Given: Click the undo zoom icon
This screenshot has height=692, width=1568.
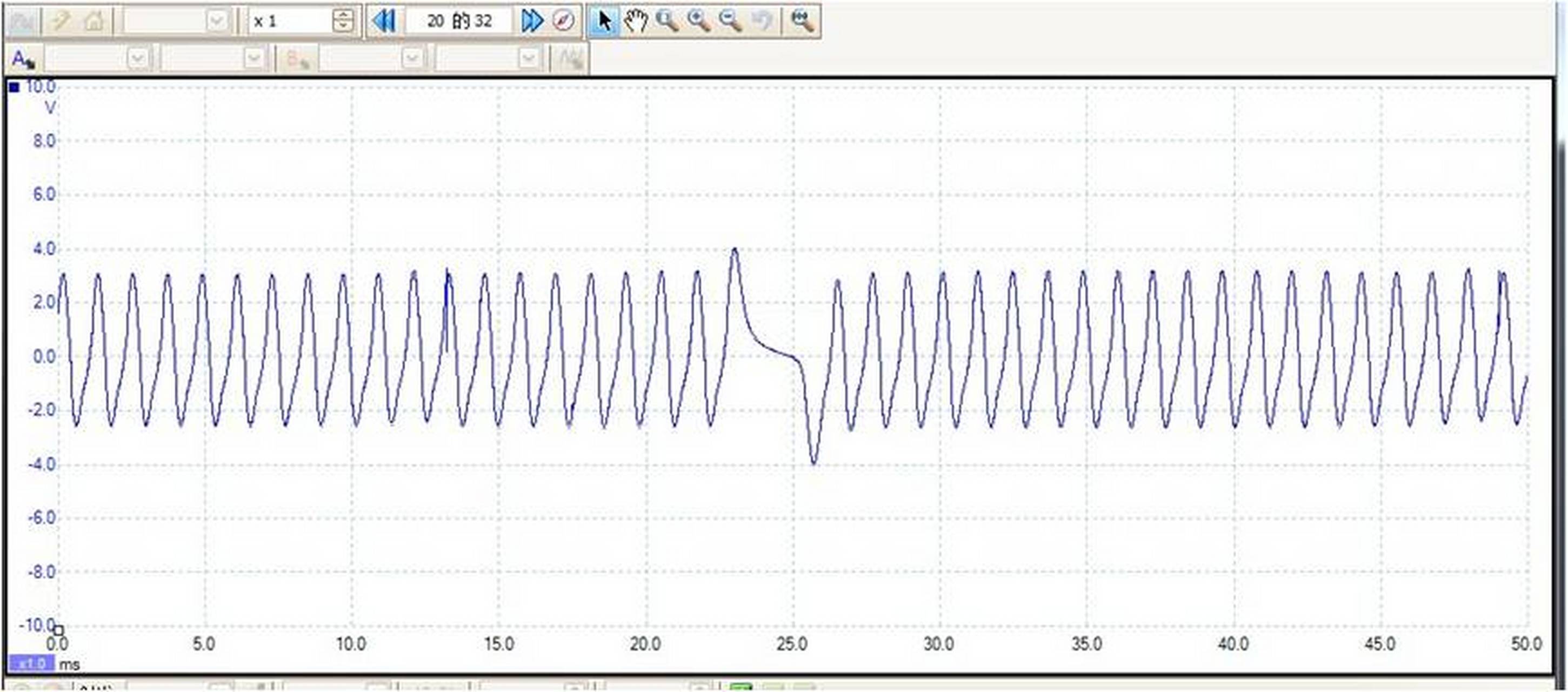Looking at the screenshot, I should [x=761, y=21].
